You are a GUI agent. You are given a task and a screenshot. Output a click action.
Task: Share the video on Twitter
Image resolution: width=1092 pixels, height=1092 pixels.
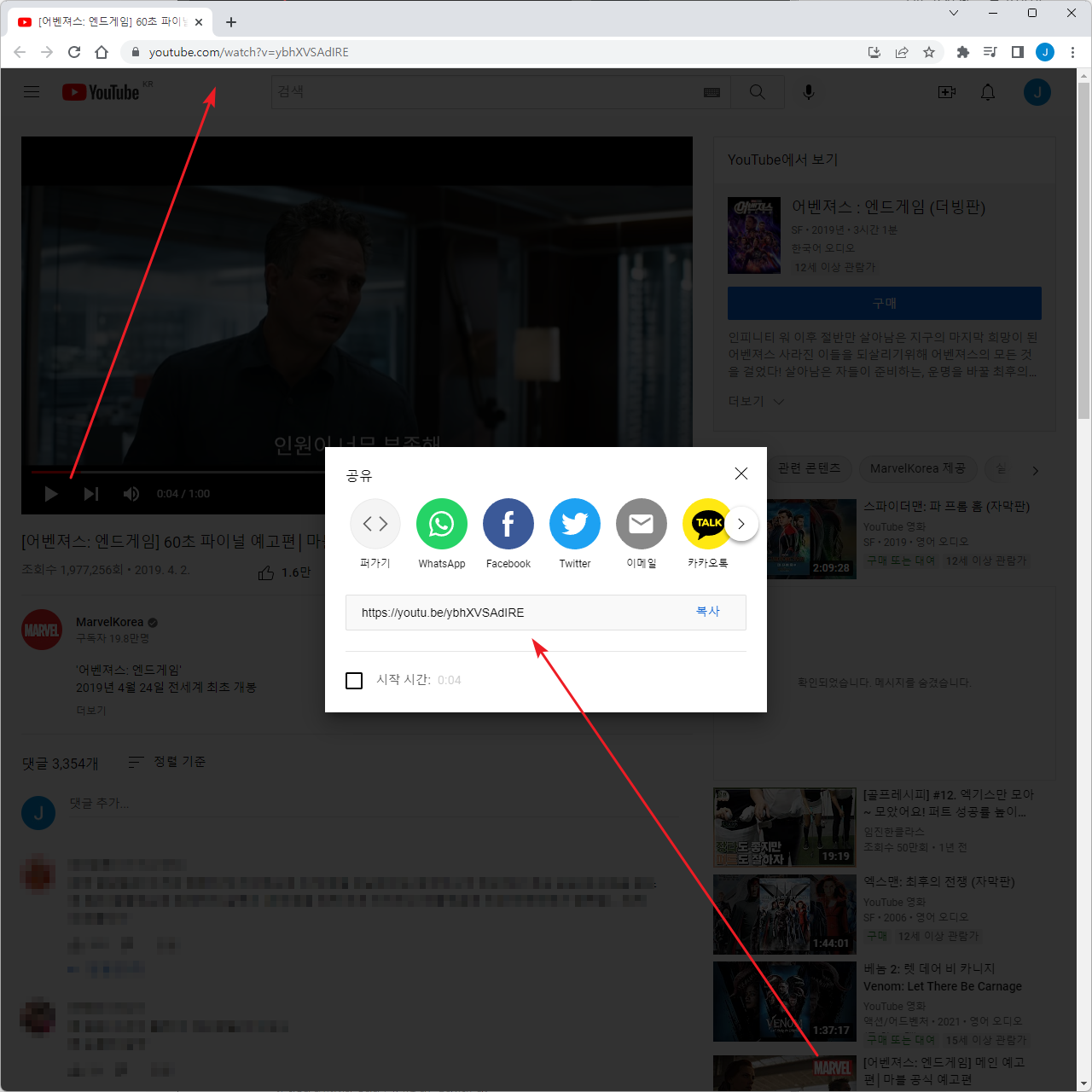click(575, 524)
